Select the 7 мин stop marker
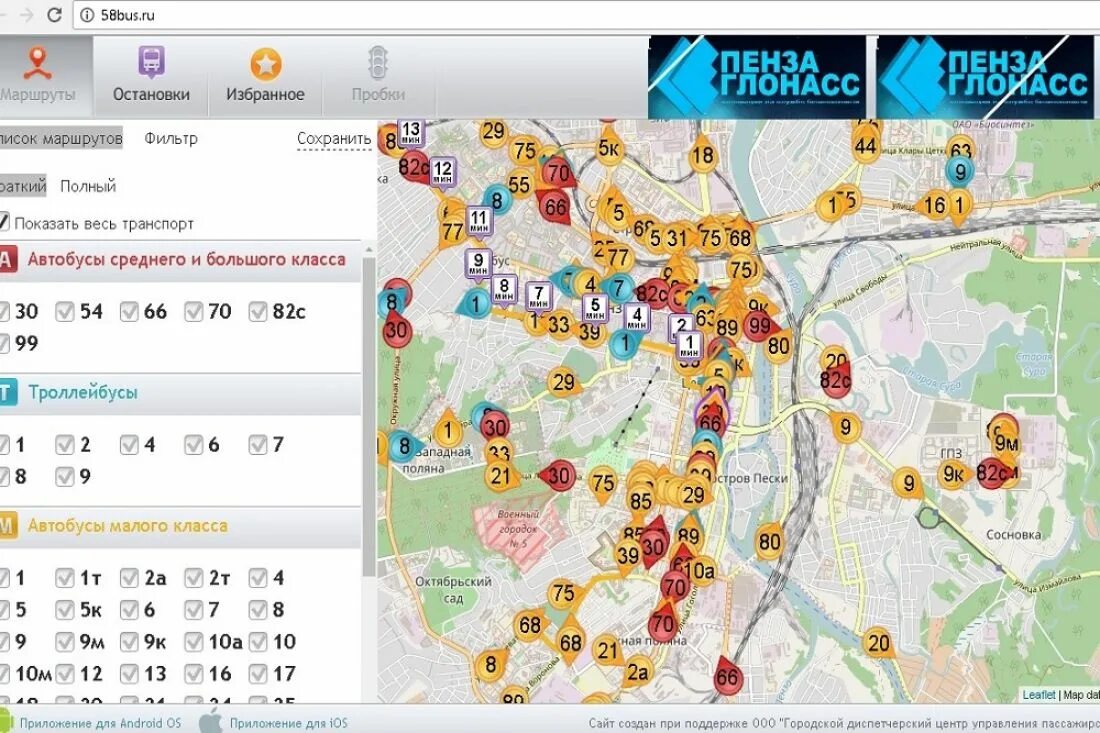This screenshot has height=733, width=1100. pyautogui.click(x=538, y=295)
